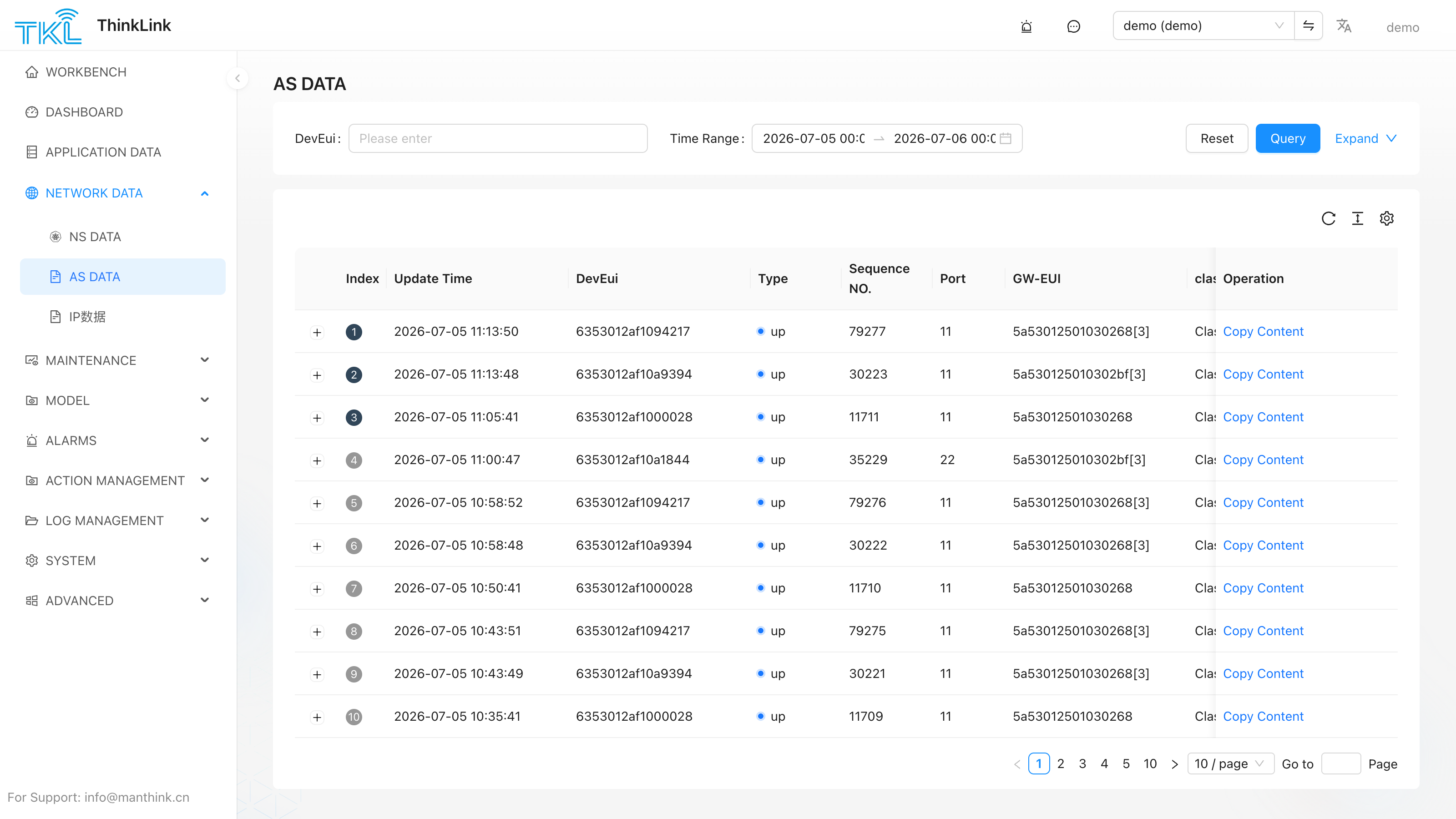The width and height of the screenshot is (1456, 819).
Task: Expand row 1 with the plus icon
Action: coord(317,332)
